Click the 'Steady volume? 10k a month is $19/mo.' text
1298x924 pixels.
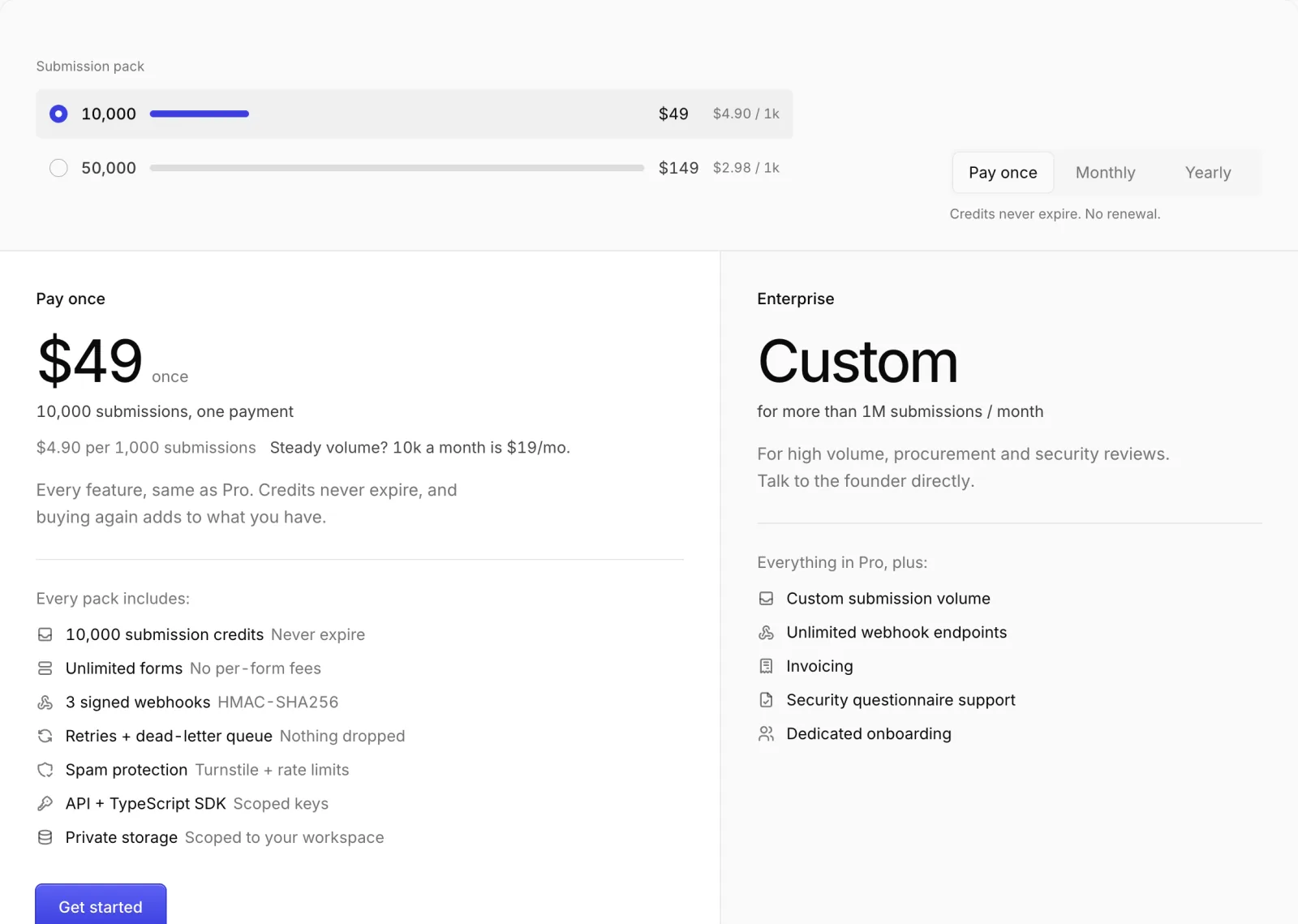pyautogui.click(x=420, y=448)
